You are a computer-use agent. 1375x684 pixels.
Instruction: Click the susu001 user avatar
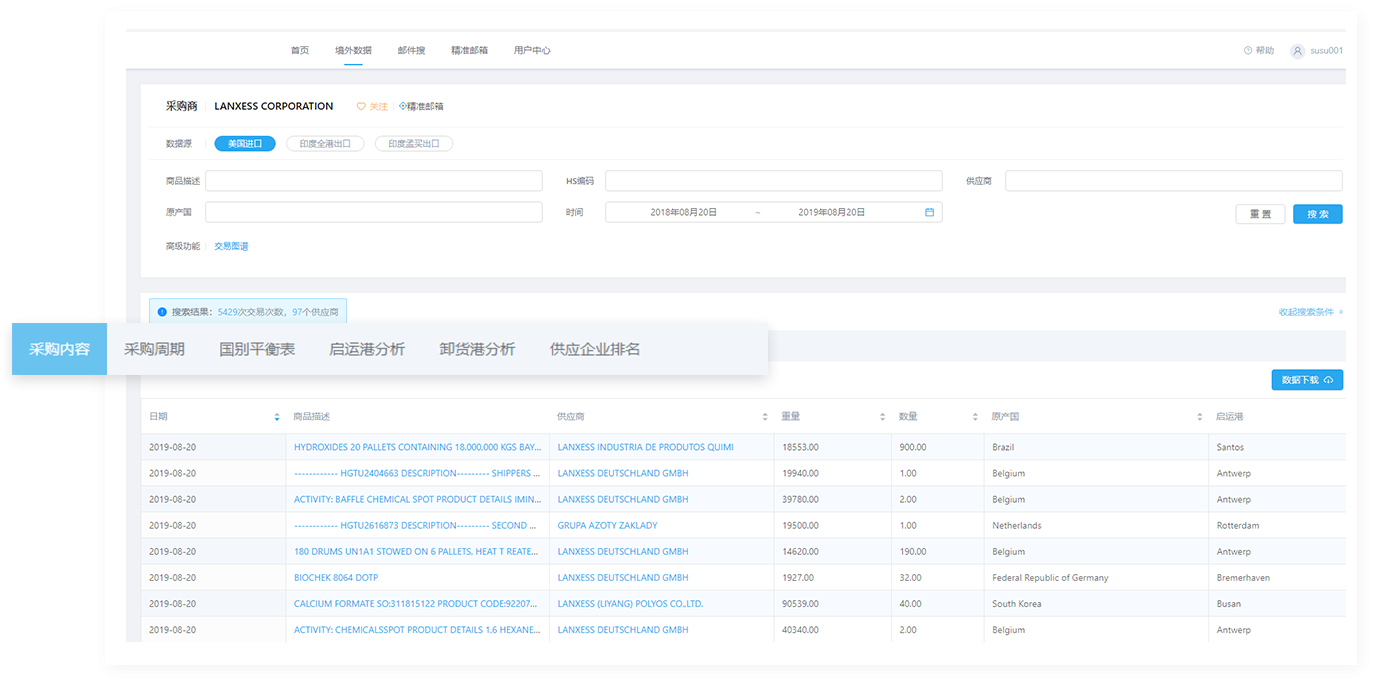(x=1298, y=51)
